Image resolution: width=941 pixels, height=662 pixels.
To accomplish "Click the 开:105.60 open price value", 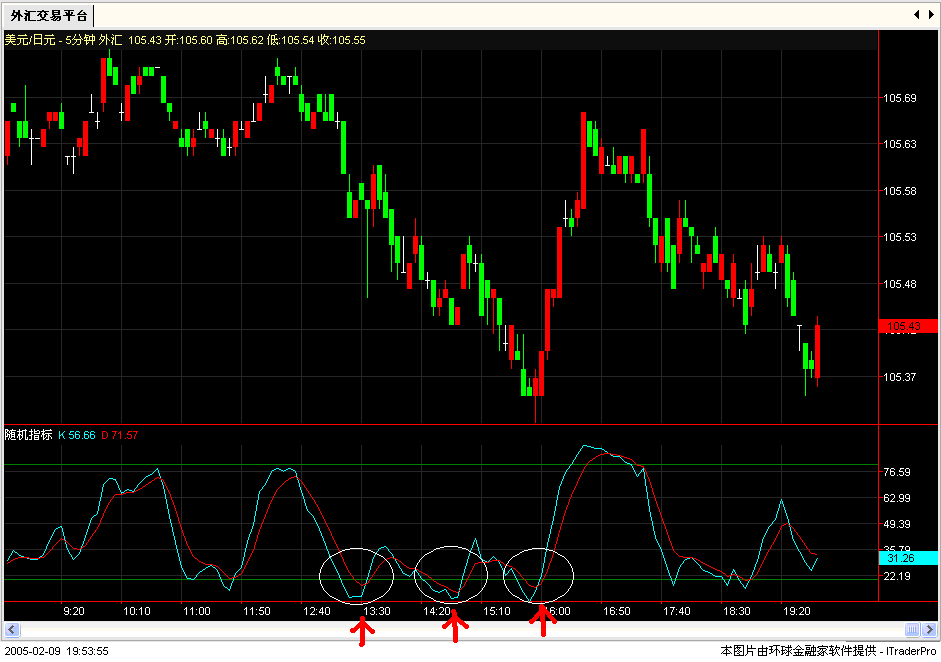I will click(x=189, y=40).
